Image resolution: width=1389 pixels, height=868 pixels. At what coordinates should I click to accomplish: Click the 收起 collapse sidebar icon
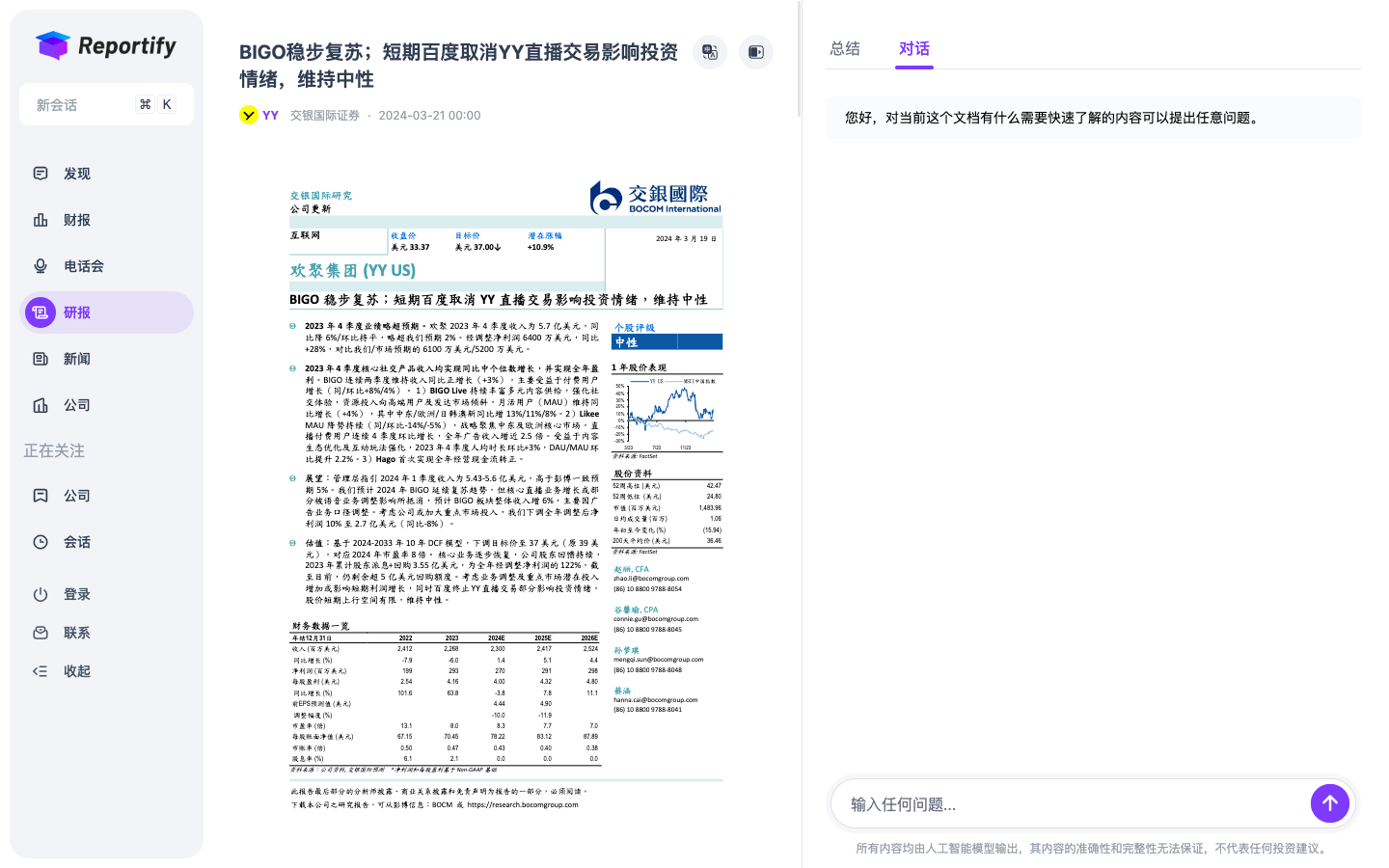(x=41, y=671)
